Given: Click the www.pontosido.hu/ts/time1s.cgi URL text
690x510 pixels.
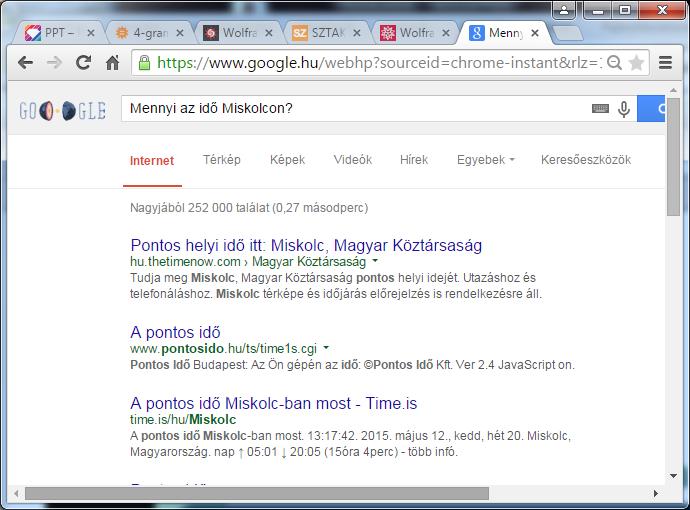Looking at the screenshot, I should (224, 349).
